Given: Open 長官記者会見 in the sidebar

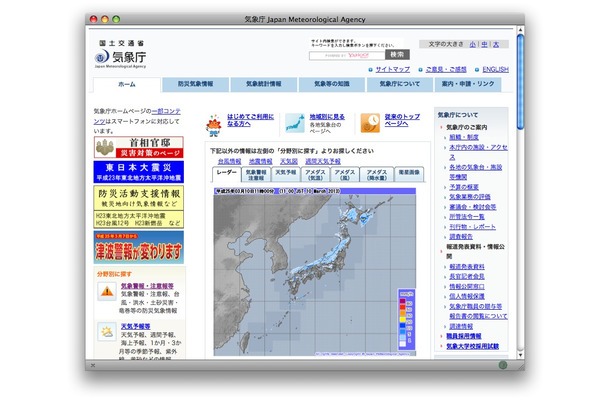Looking at the screenshot, I should tap(467, 276).
